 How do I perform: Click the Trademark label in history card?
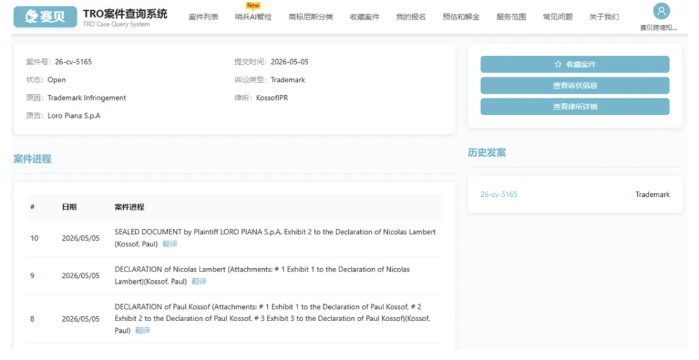(653, 194)
